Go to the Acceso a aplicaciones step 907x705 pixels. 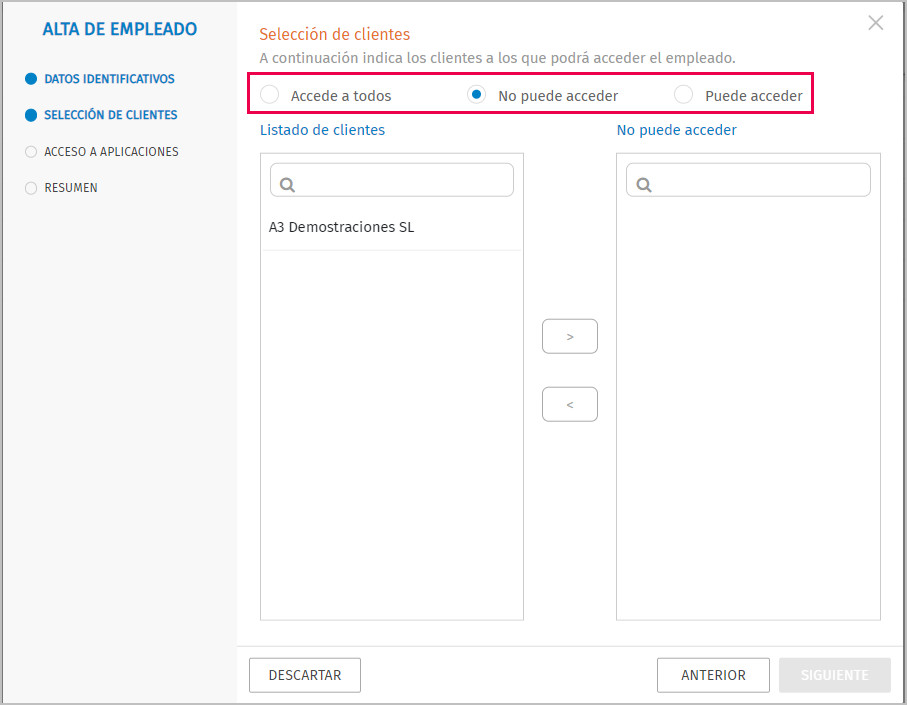coord(111,152)
